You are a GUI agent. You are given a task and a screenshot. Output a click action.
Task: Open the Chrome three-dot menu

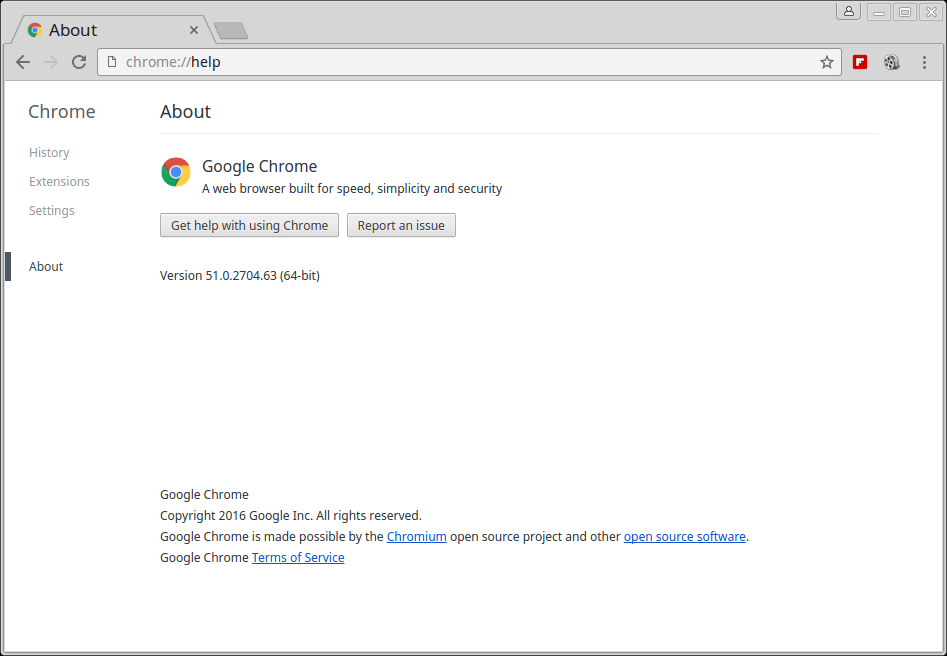click(924, 62)
